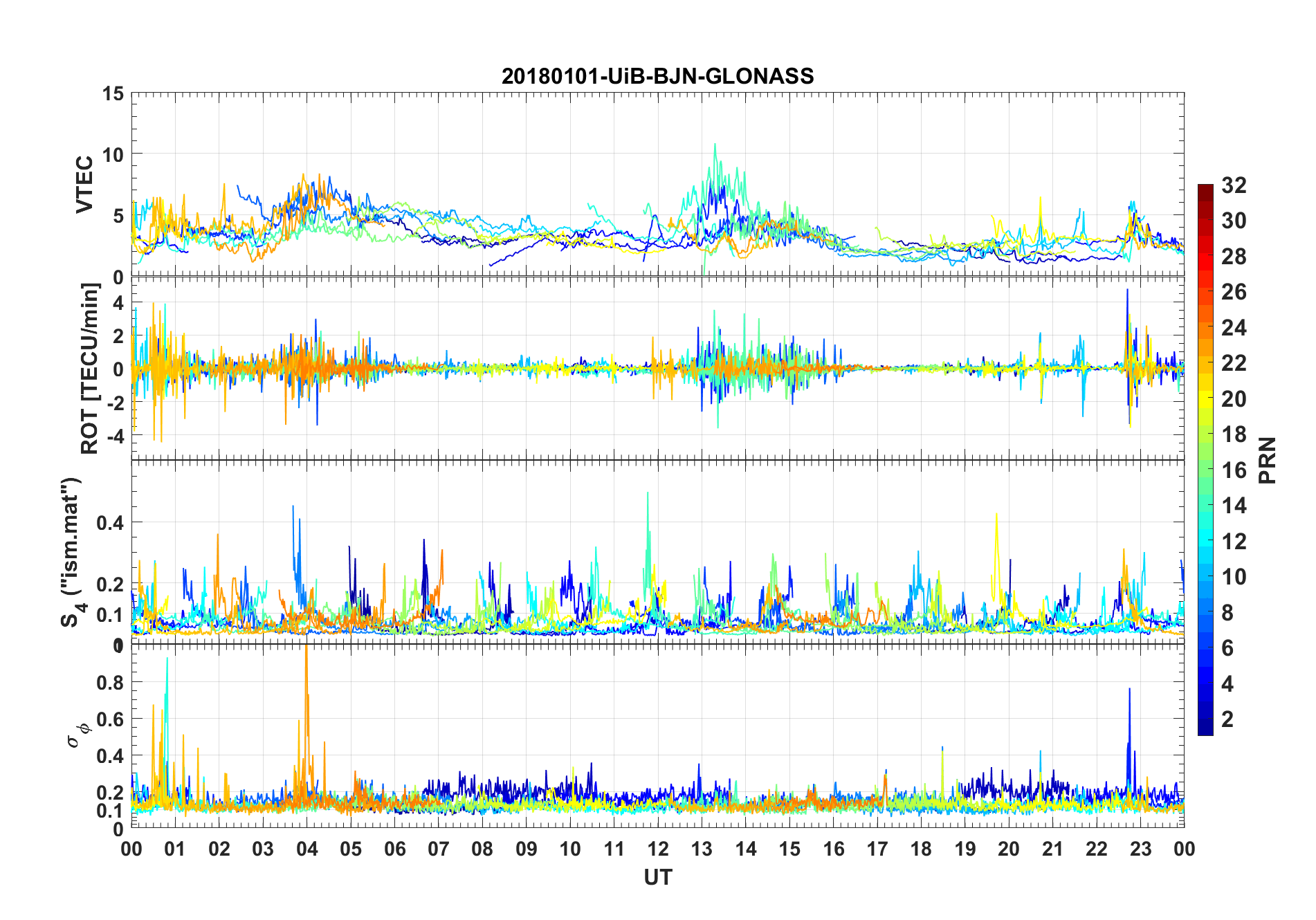Image resolution: width=1316 pixels, height=920 pixels.
Task: Click the VTEC axis label
Action: (84, 185)
